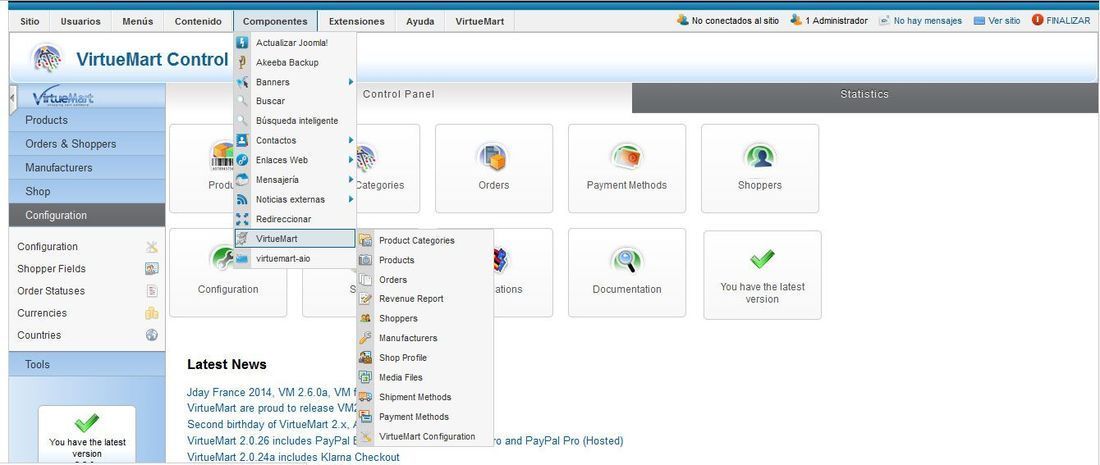Click Currencies in the sidebar

(x=42, y=314)
